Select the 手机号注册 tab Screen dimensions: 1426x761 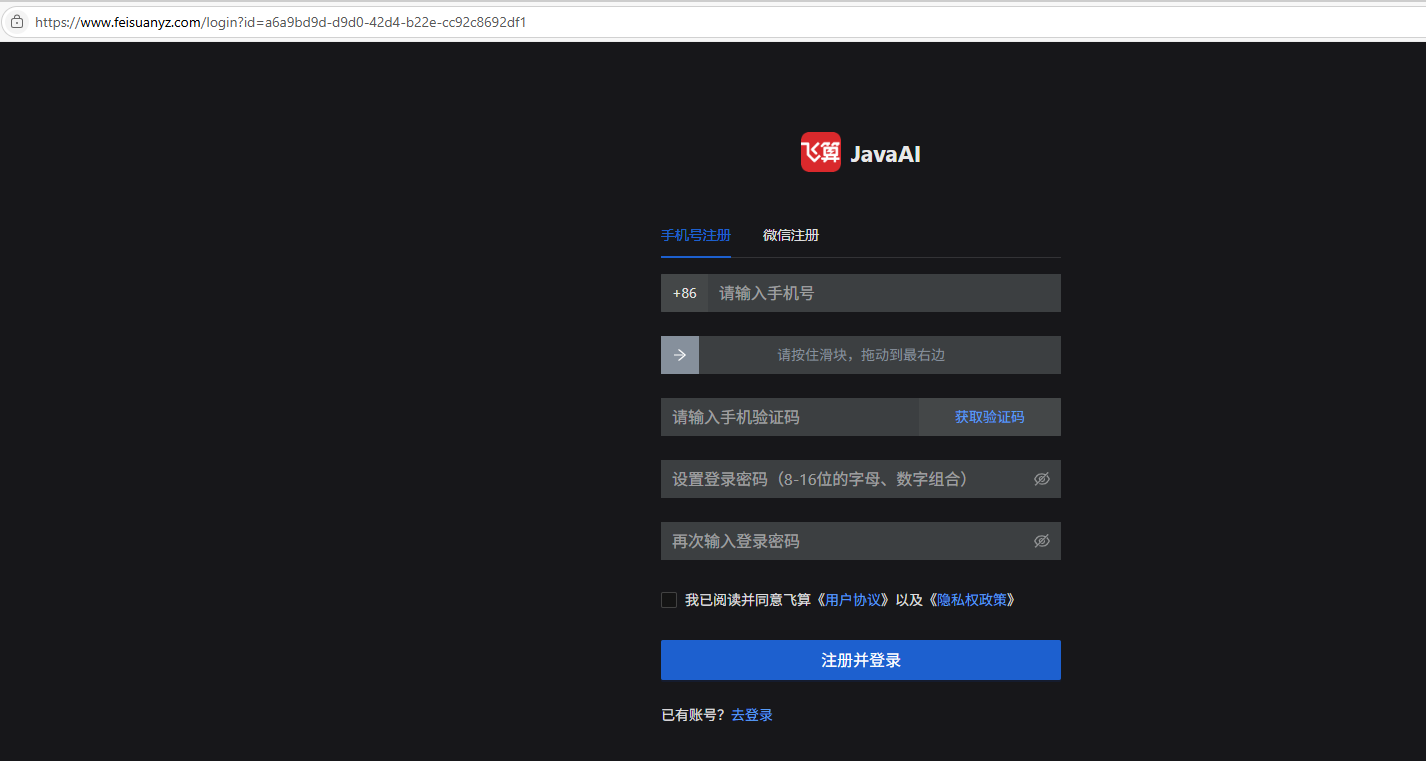[695, 235]
